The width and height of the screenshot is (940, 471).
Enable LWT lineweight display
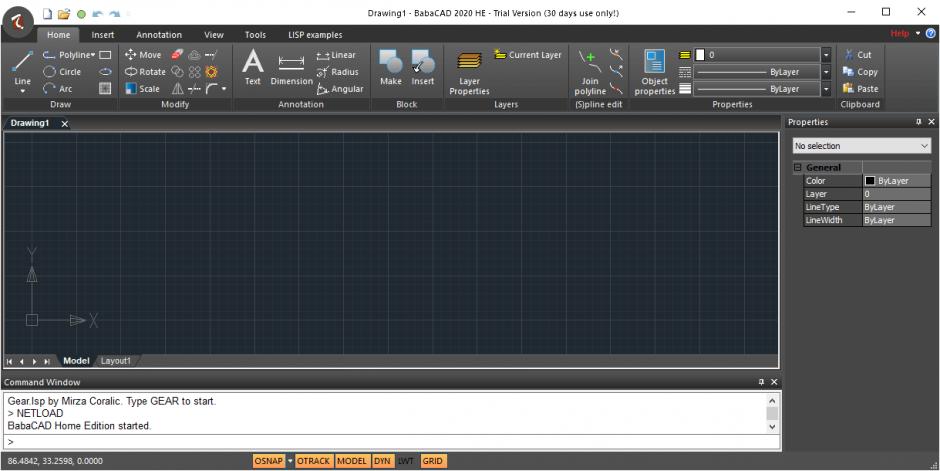[x=406, y=461]
